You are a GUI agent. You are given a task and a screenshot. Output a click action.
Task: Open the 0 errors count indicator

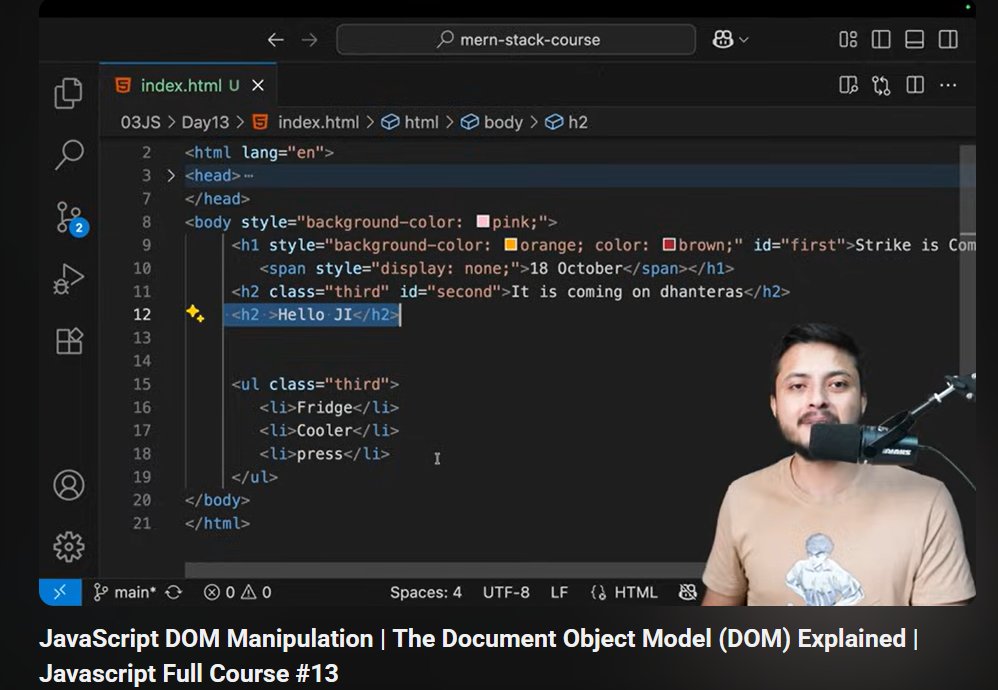pos(220,593)
